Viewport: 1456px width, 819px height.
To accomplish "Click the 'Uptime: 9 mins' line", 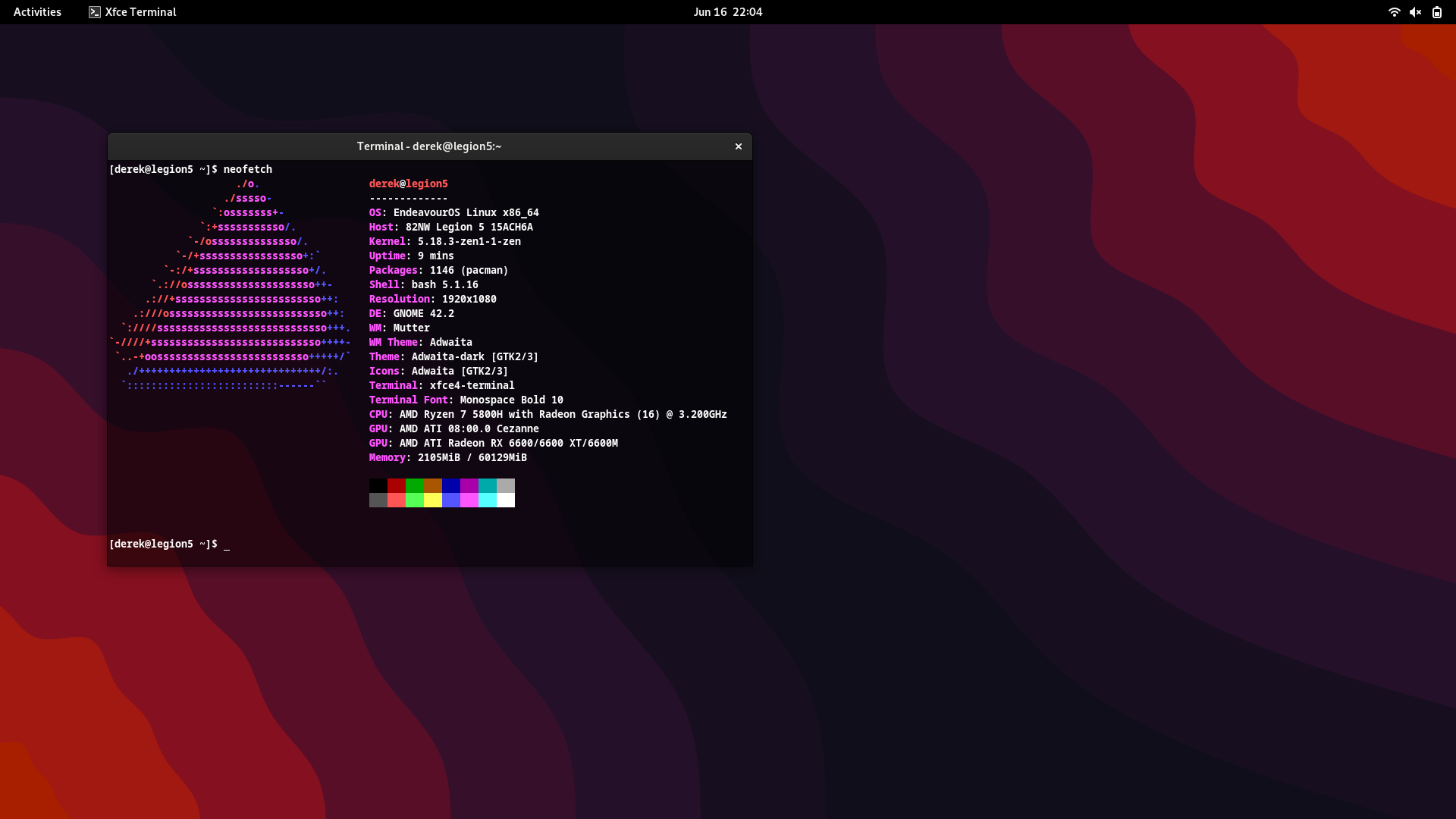I will [412, 256].
